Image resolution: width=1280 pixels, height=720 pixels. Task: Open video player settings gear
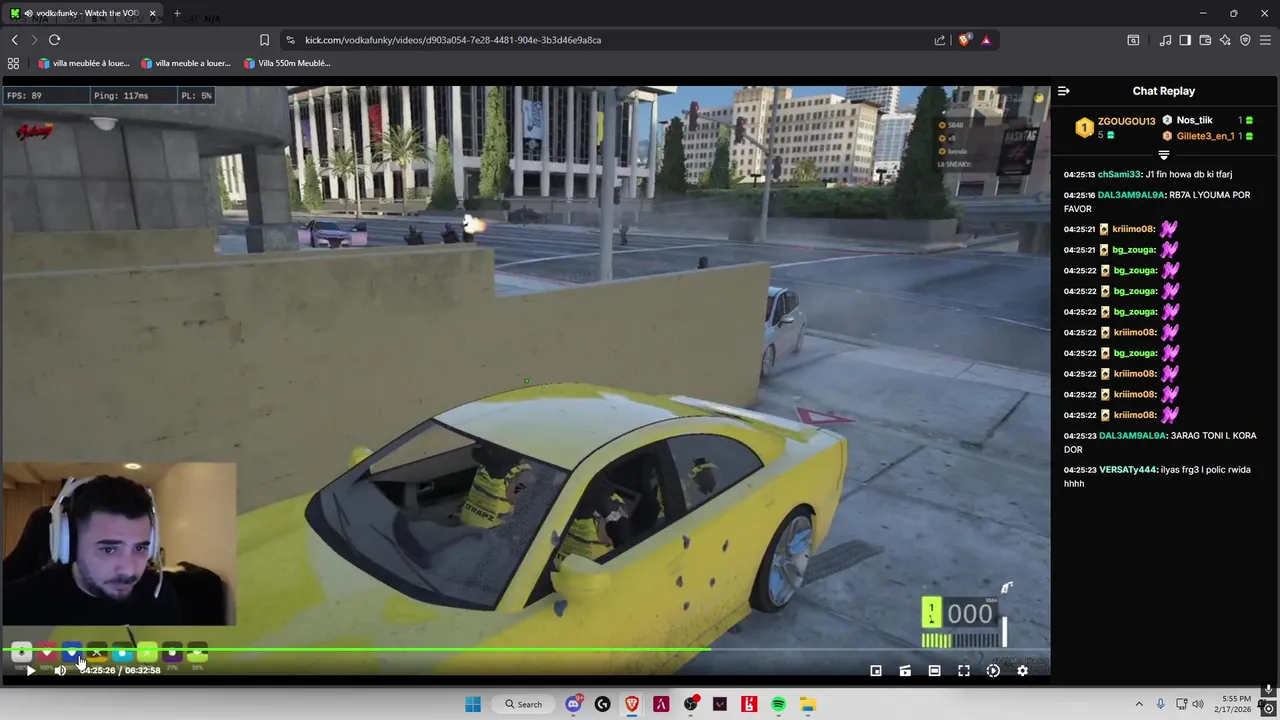point(1022,671)
